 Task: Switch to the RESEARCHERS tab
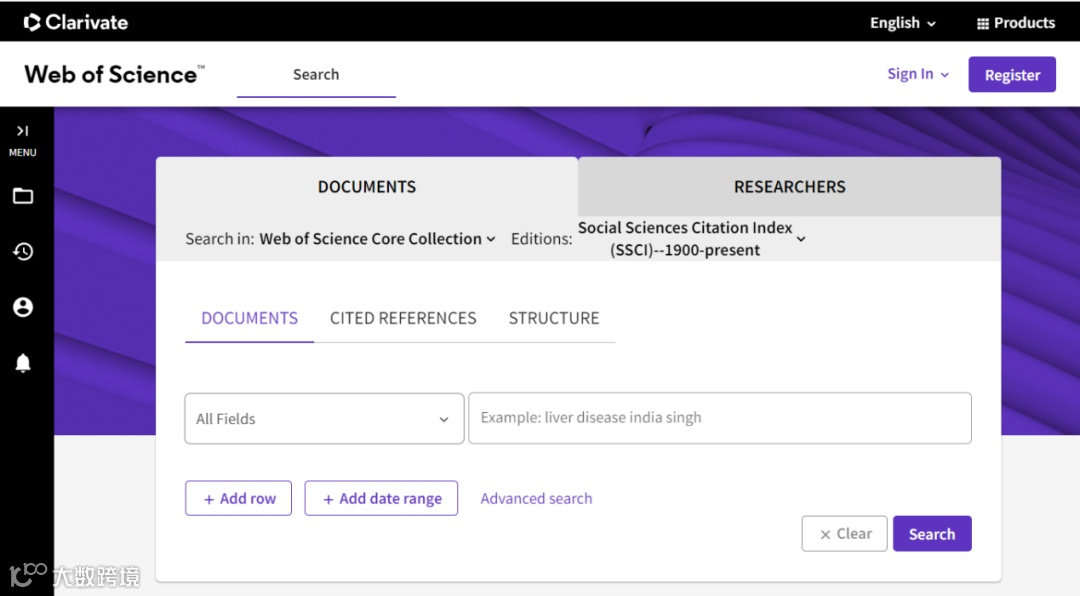789,187
